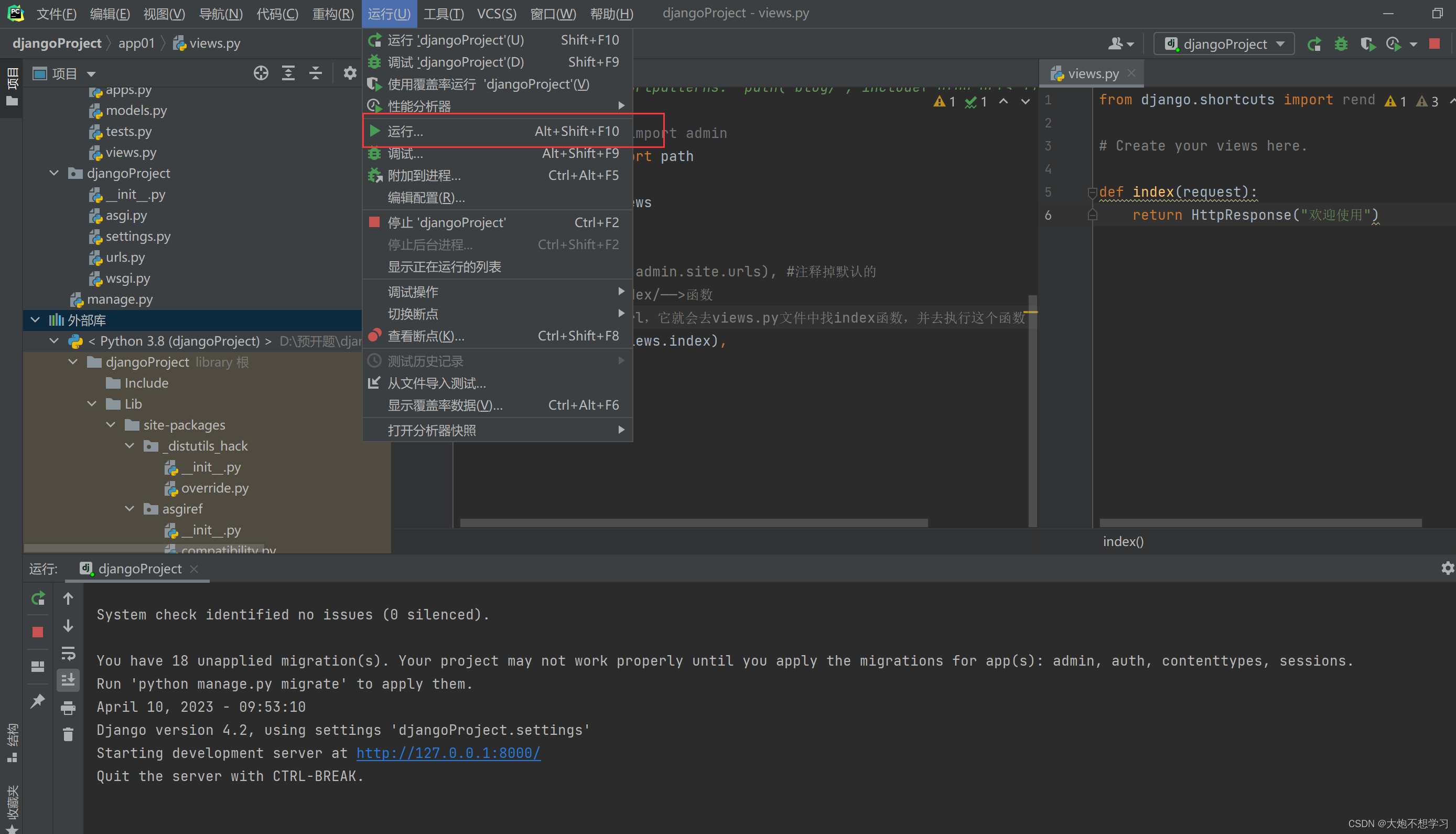This screenshot has width=1456, height=834.
Task: Select Debug... menu entry
Action: click(x=497, y=154)
